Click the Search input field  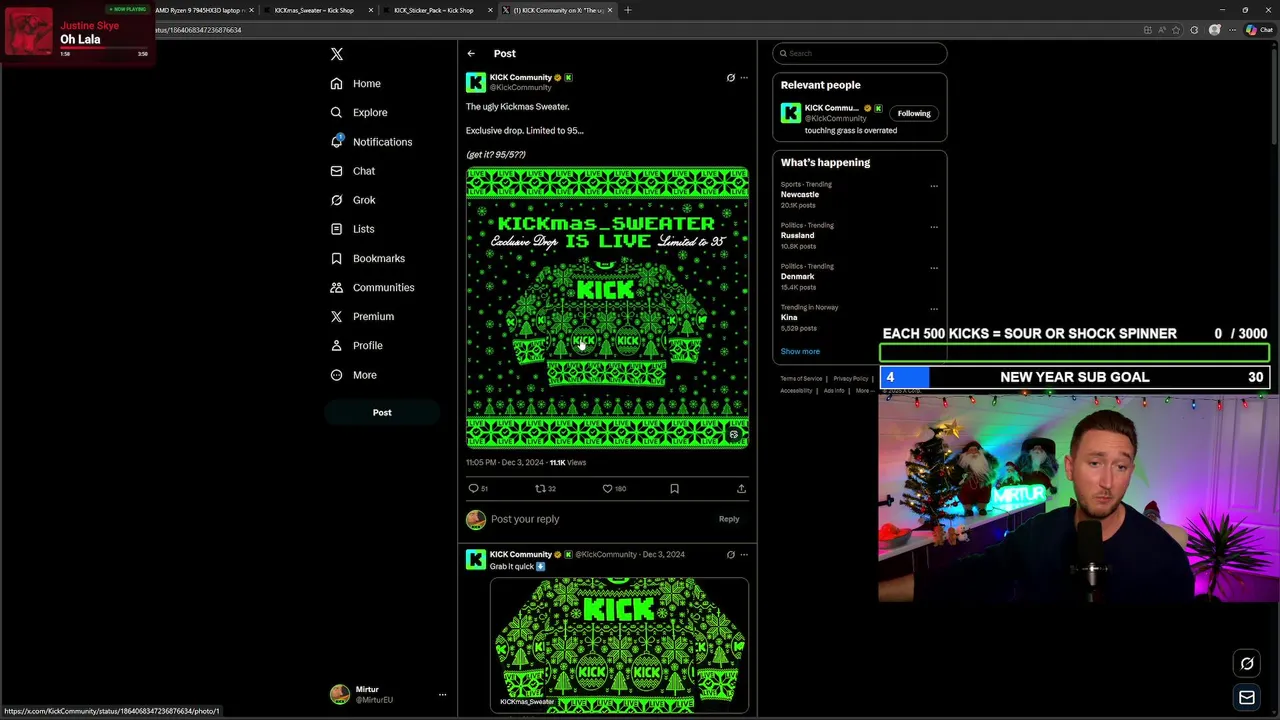pyautogui.click(x=860, y=54)
